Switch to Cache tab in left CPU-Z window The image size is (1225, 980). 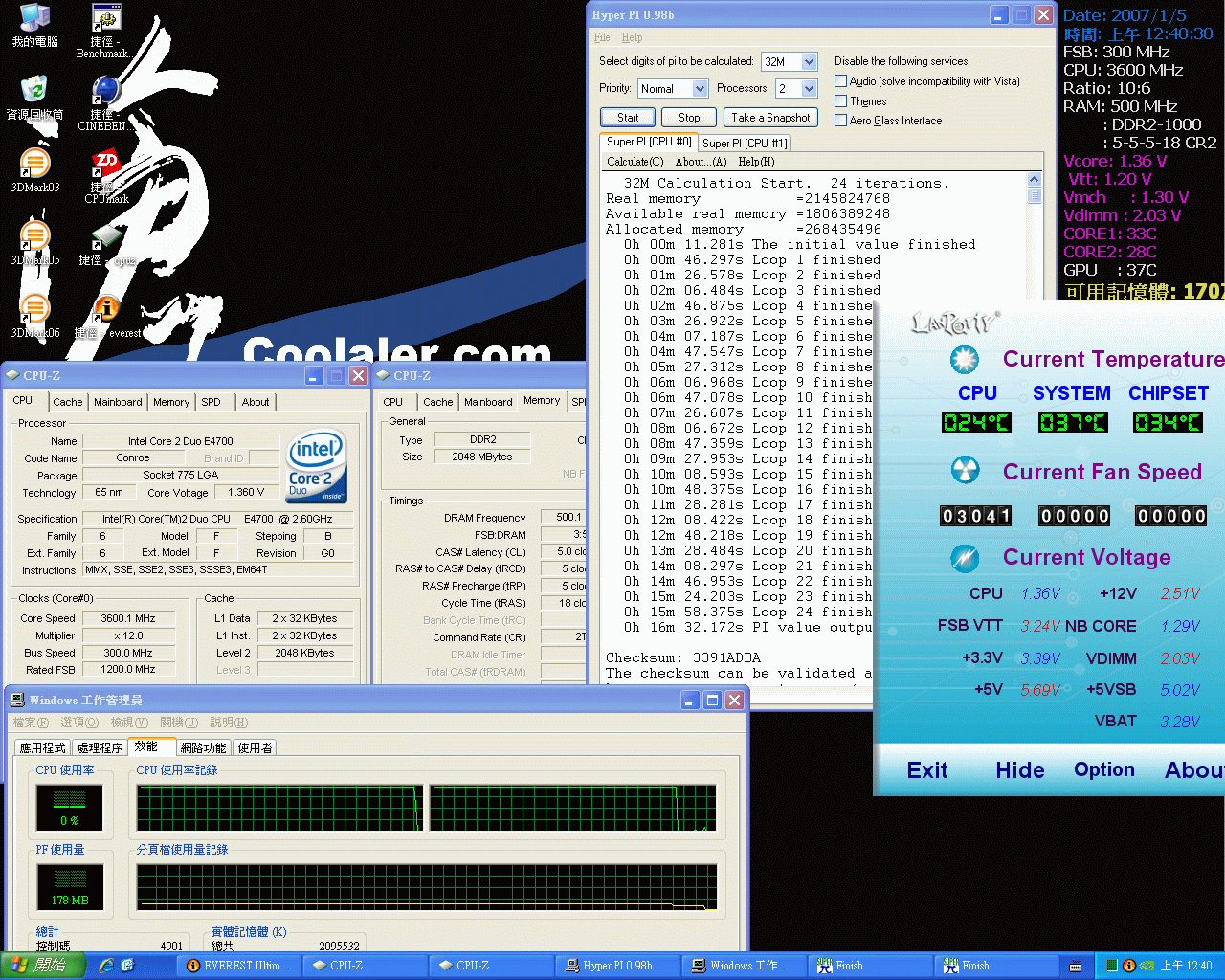[x=68, y=402]
